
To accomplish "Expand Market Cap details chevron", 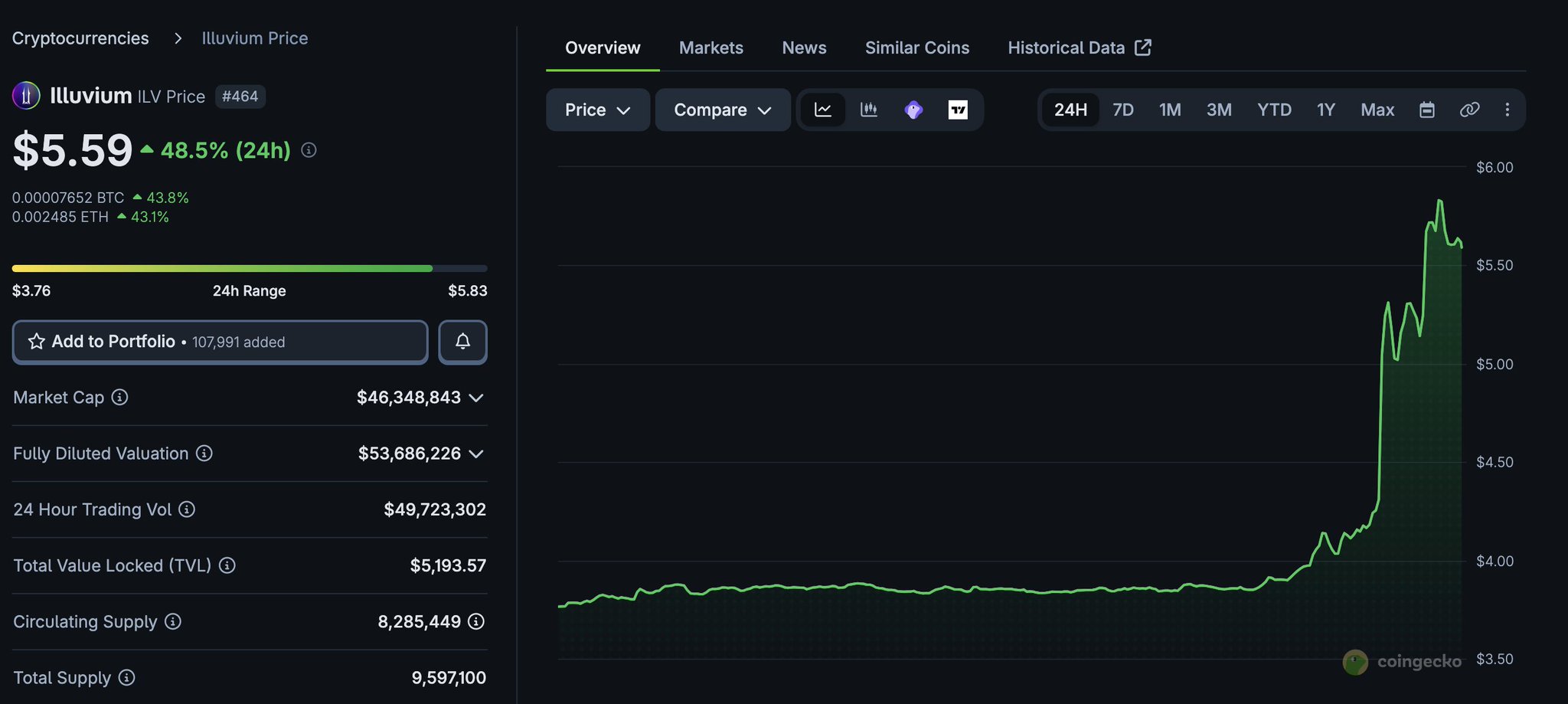I will pos(476,398).
